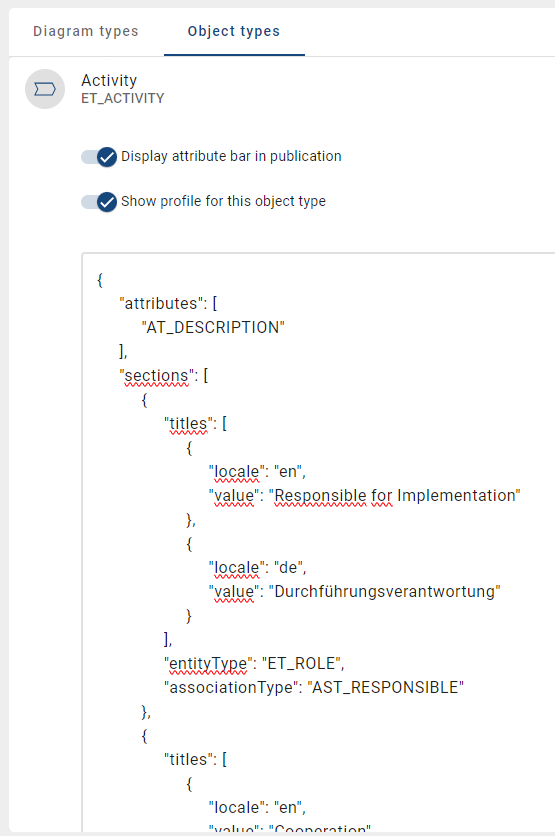Click the ET_ACTIVITY identifier text
This screenshot has height=836, width=555.
[123, 99]
